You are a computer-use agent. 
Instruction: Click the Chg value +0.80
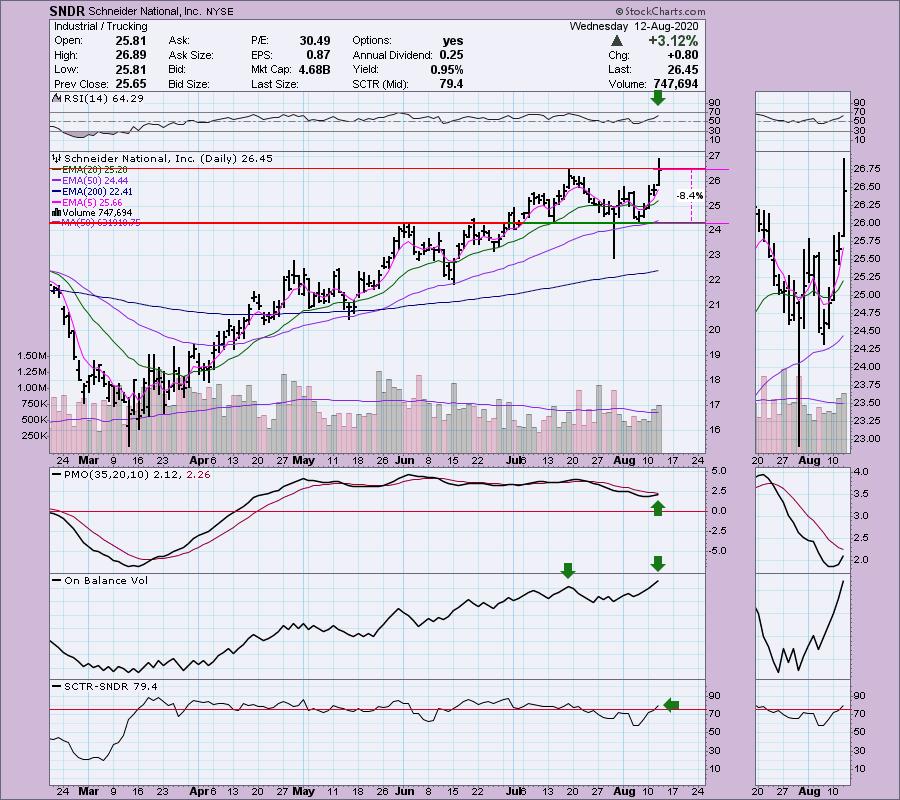(682, 55)
